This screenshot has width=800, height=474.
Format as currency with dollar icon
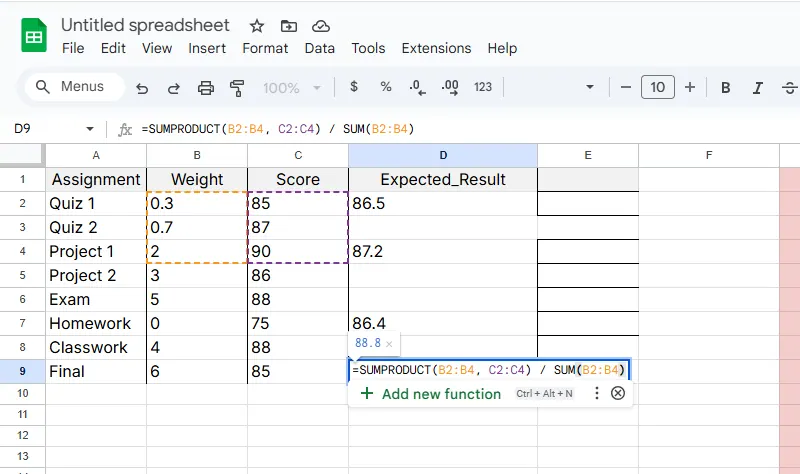point(353,87)
